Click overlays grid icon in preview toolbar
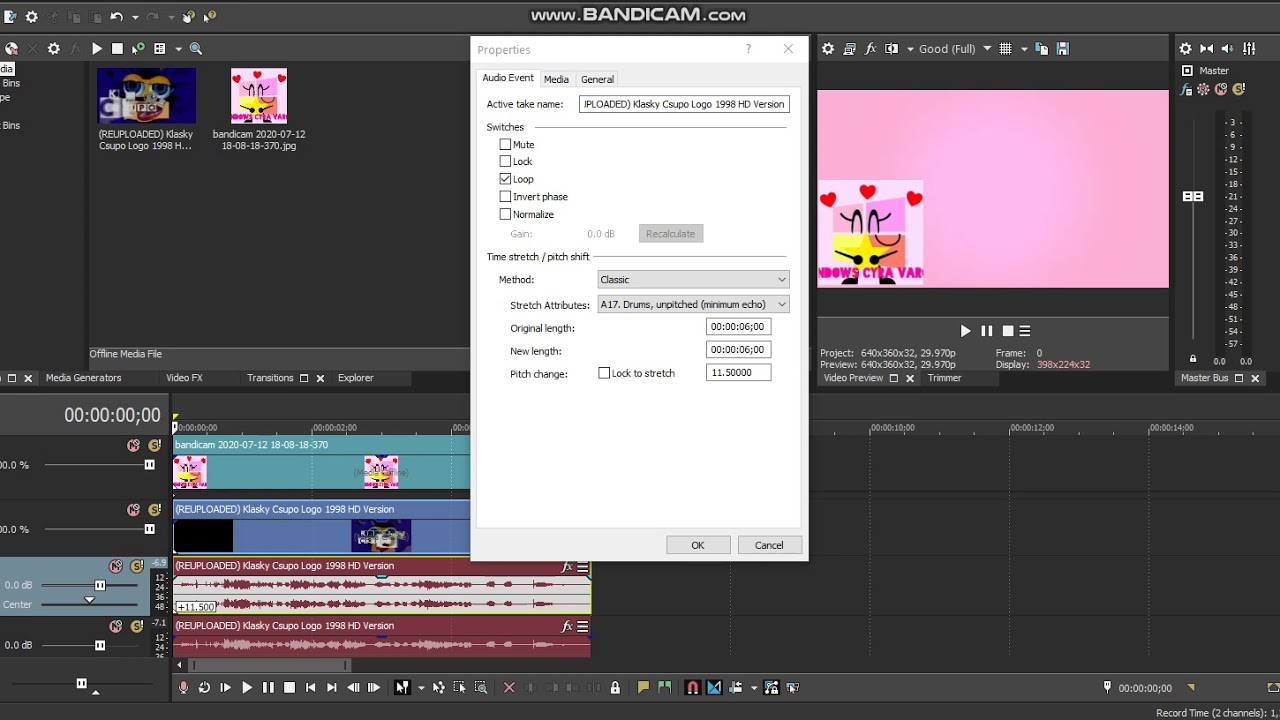This screenshot has height=720, width=1280. coord(1006,48)
